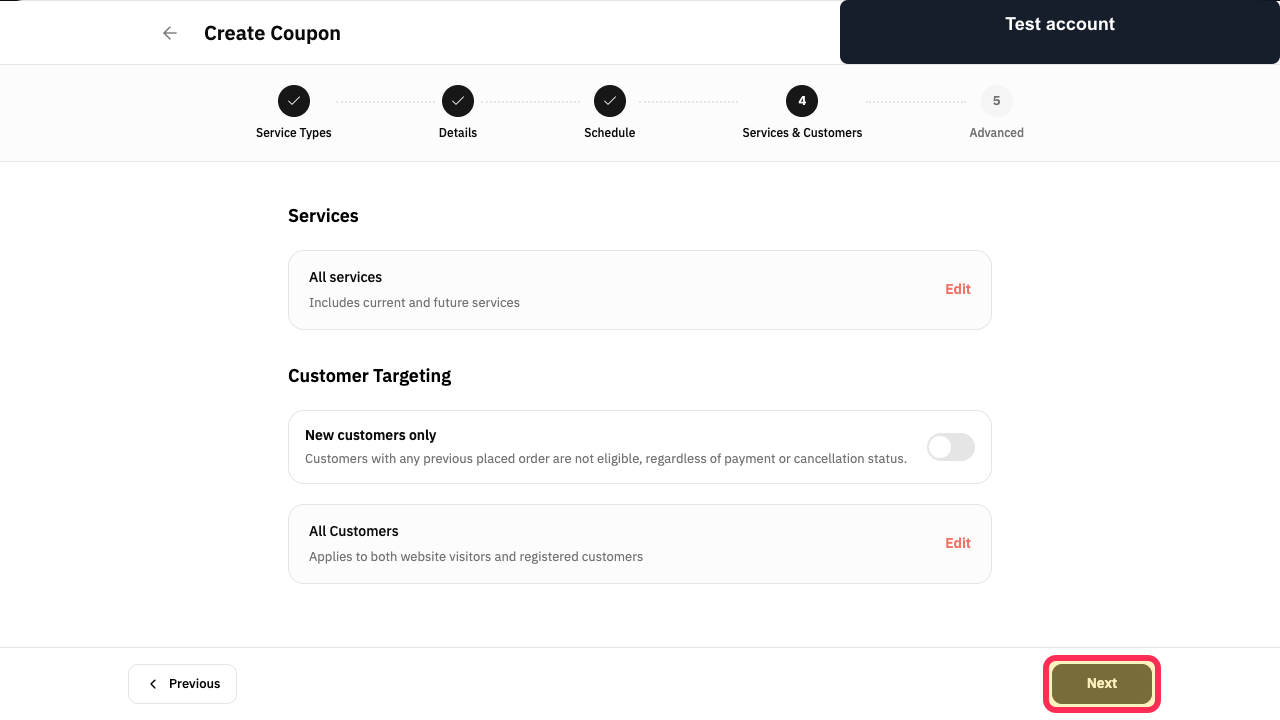This screenshot has width=1280, height=720.
Task: Click the All Customers card
Action: coord(640,544)
